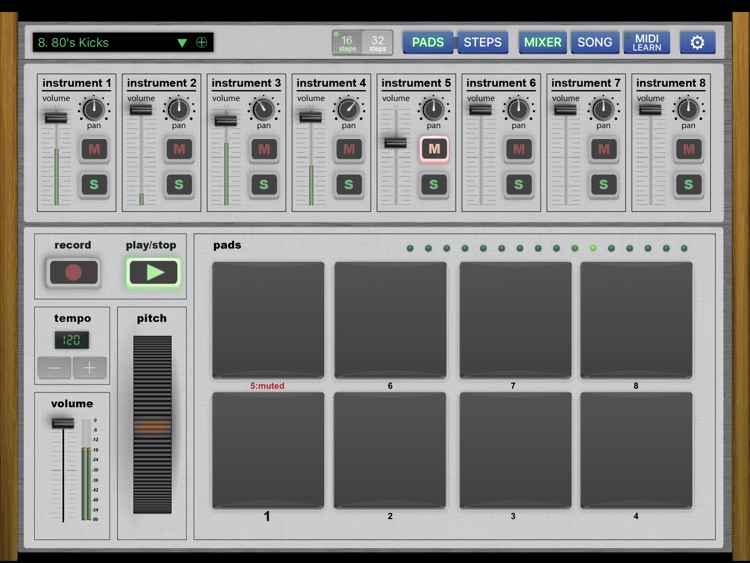The image size is (750, 563).
Task: Click instrument 5 volume fader handle
Action: (396, 143)
